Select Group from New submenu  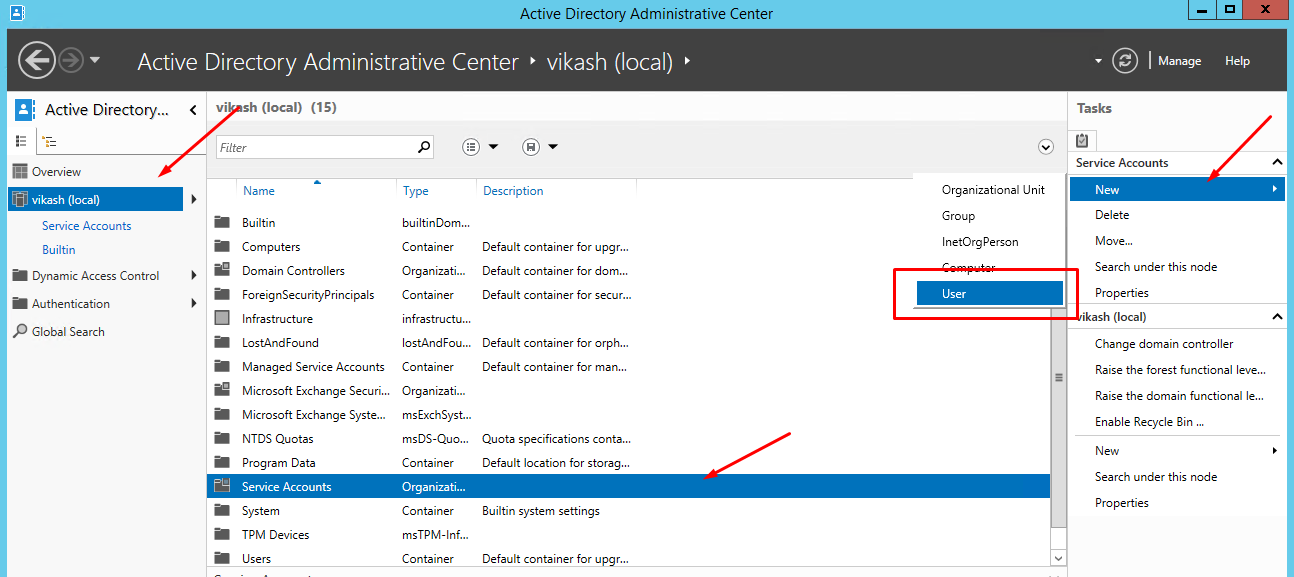pos(958,216)
